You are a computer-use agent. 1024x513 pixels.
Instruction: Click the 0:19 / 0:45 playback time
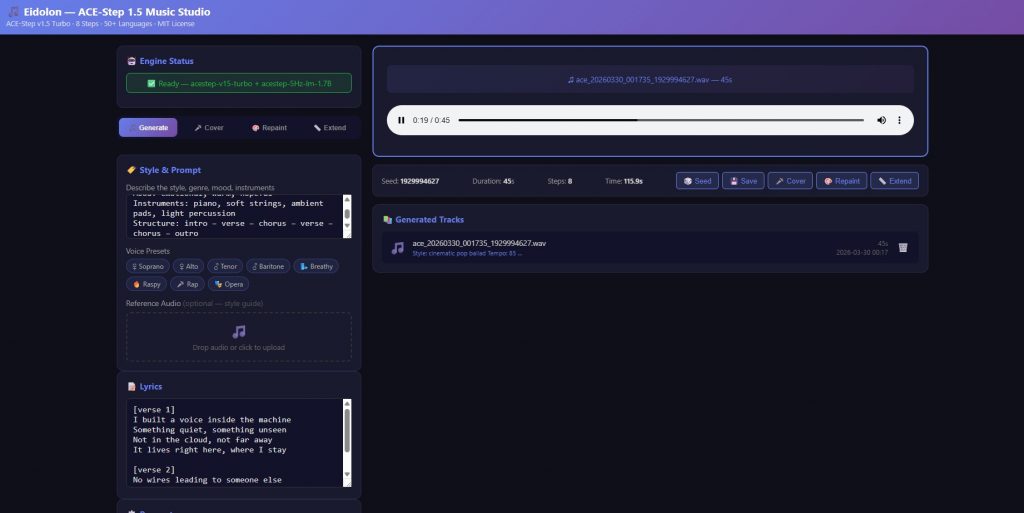pos(431,120)
